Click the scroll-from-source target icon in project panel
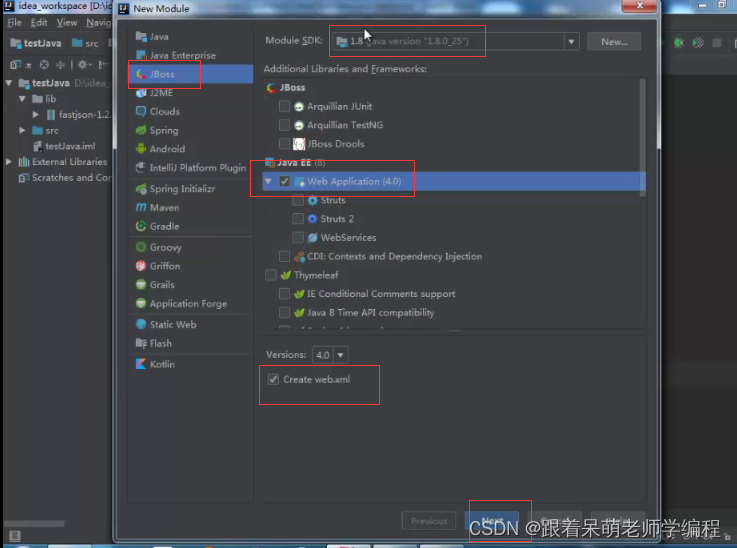Image resolution: width=737 pixels, height=548 pixels. [44, 64]
